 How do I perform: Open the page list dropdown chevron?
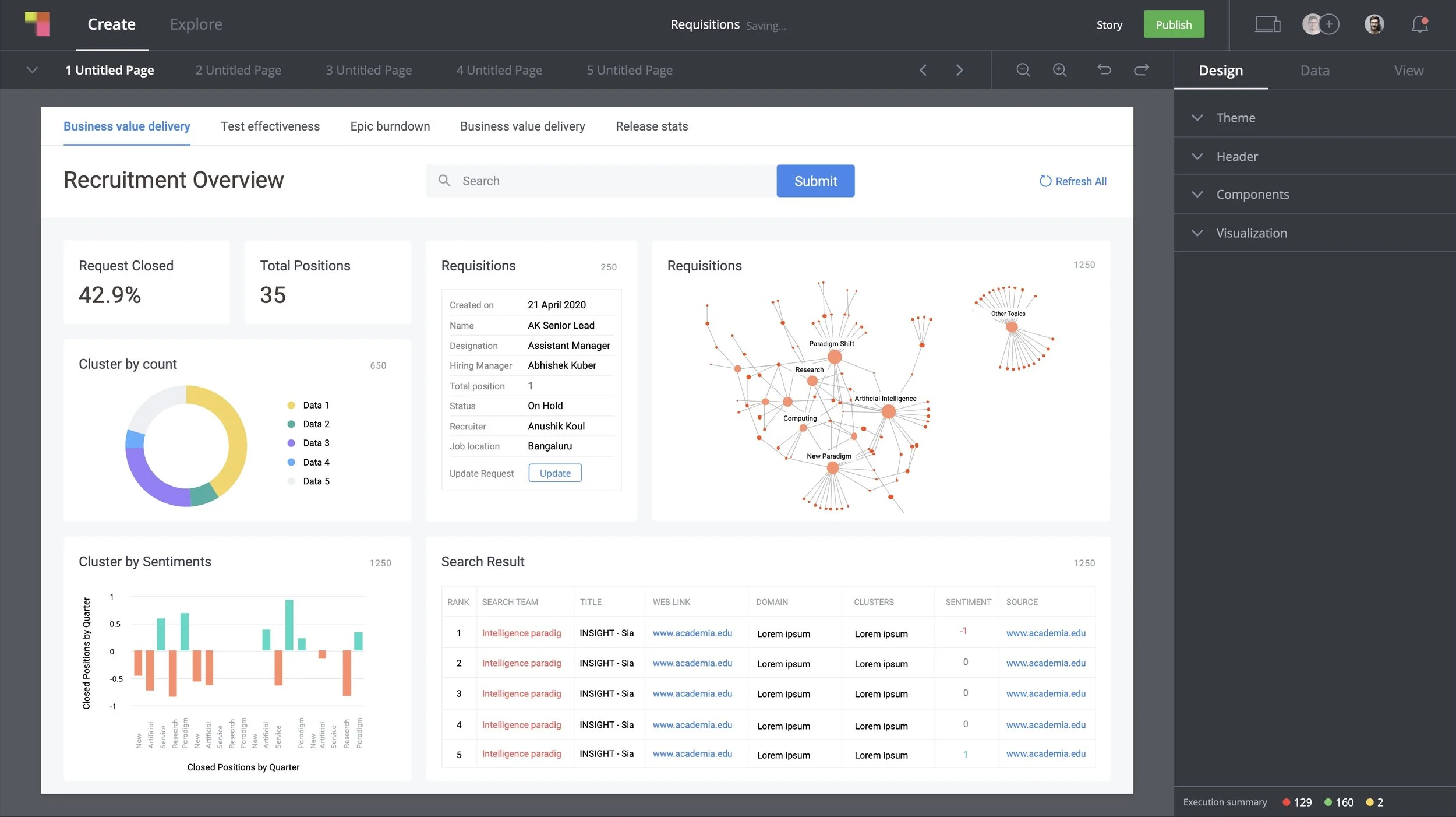click(32, 70)
